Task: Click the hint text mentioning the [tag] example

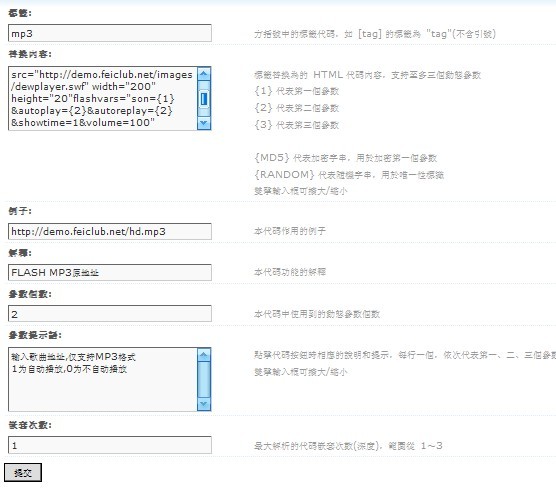Action: click(x=375, y=34)
